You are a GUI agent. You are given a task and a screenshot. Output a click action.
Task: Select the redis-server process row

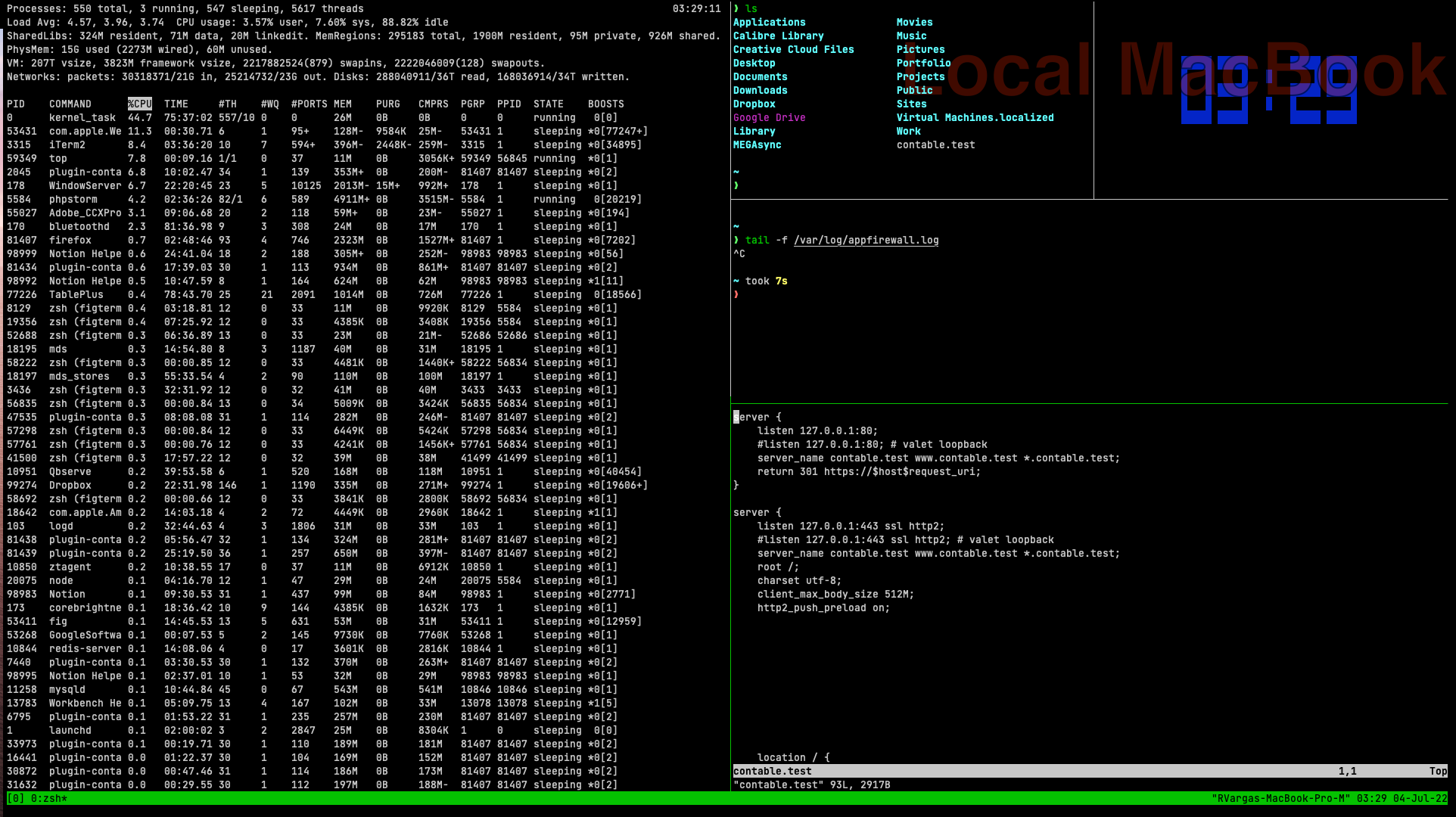click(313, 648)
